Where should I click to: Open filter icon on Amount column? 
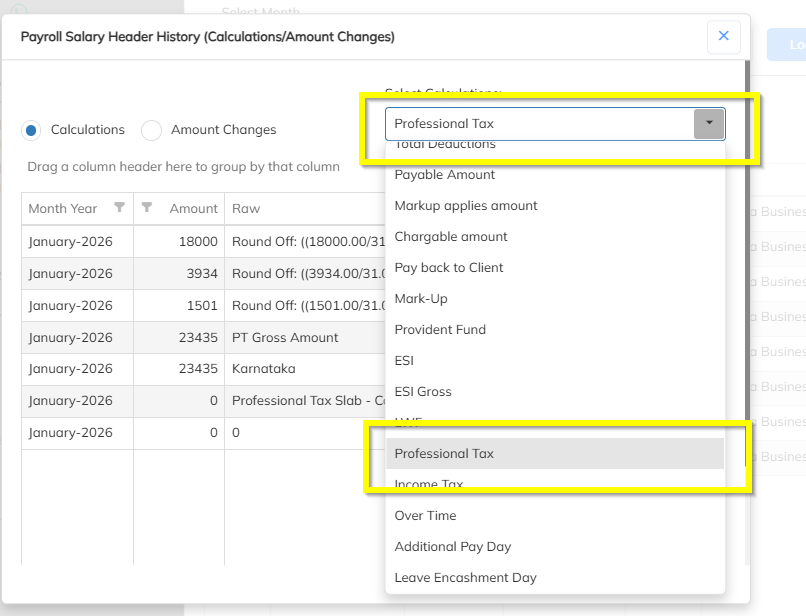(x=147, y=208)
